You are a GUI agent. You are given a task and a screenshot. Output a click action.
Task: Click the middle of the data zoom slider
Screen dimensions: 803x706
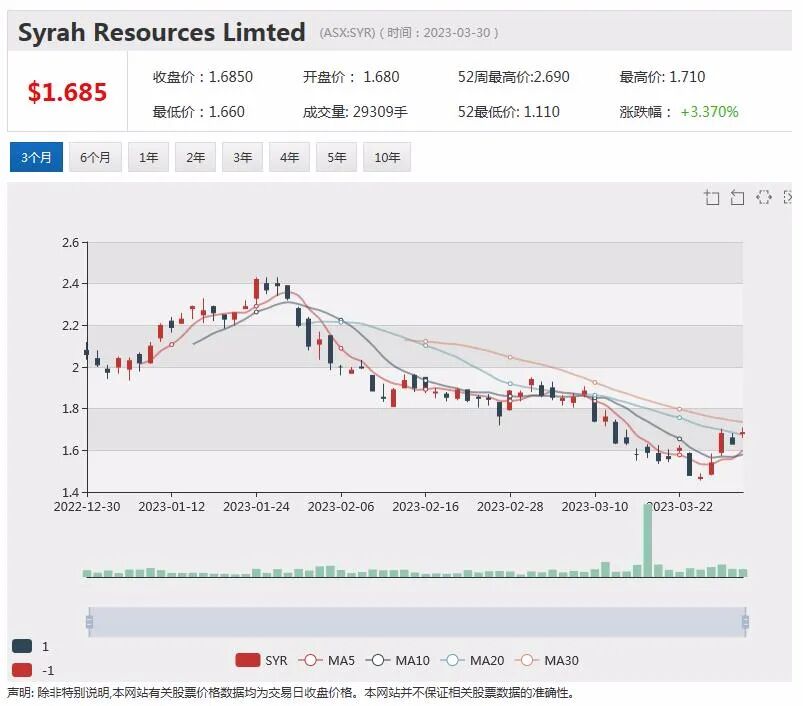click(417, 622)
